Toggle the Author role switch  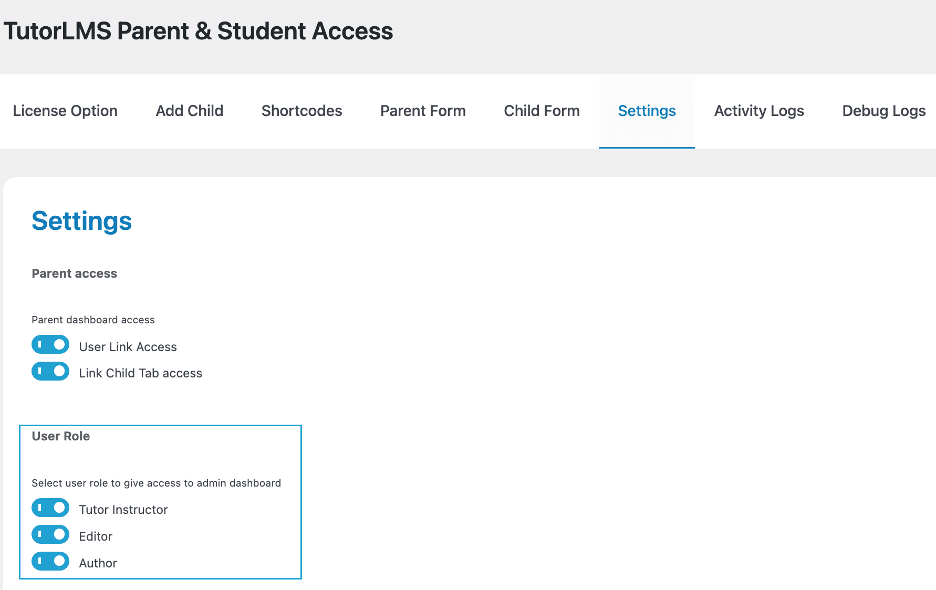coord(50,561)
